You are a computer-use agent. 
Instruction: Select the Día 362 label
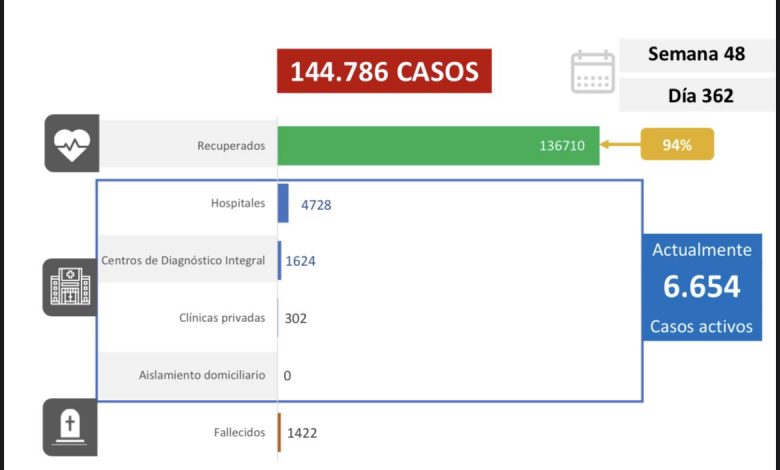coord(700,95)
